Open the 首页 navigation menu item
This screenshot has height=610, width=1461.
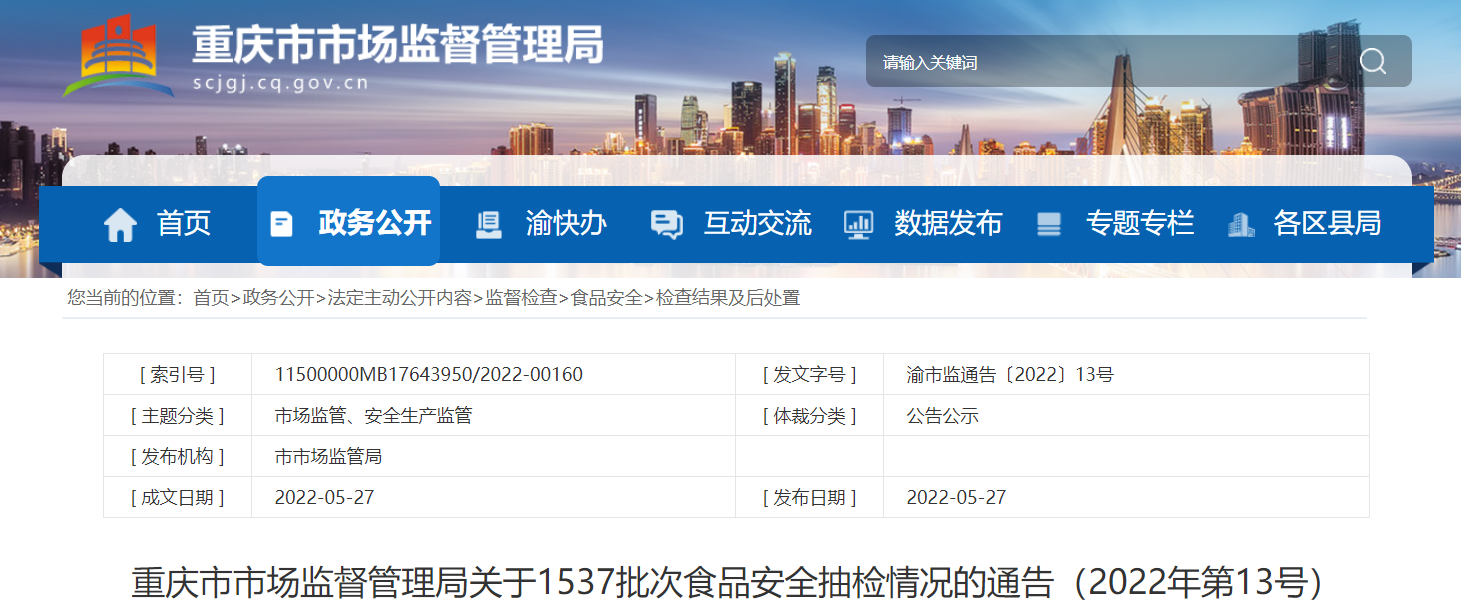184,223
